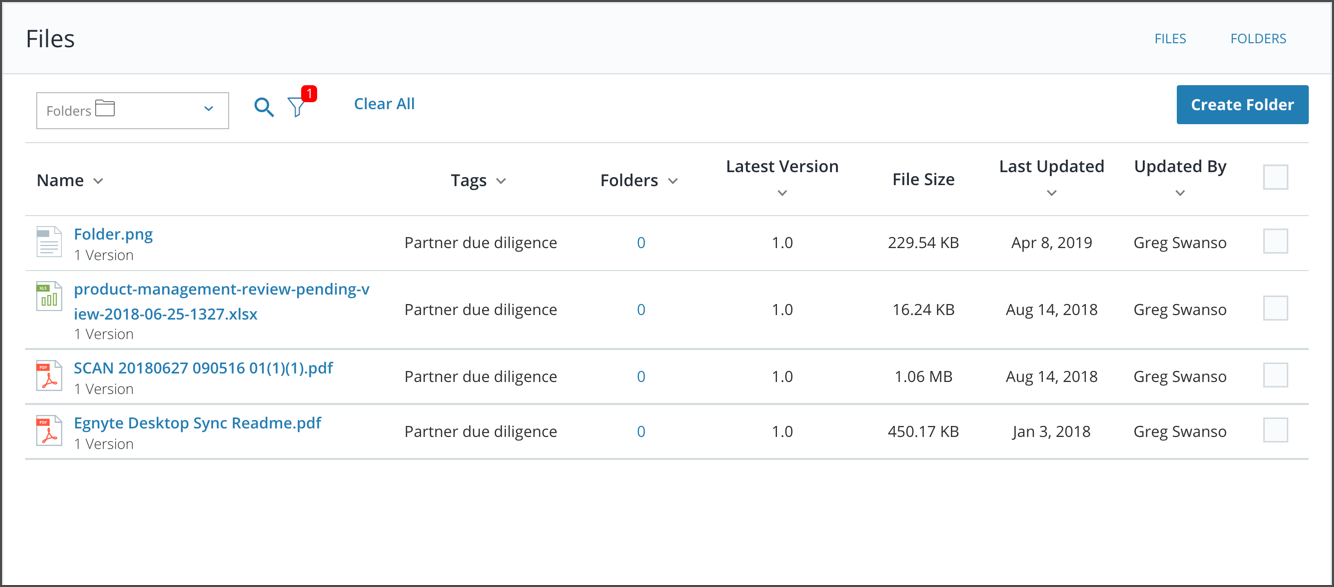Screen dimensions: 1334x587
Task: Click folder count 0 for Folder.png
Action: click(641, 243)
